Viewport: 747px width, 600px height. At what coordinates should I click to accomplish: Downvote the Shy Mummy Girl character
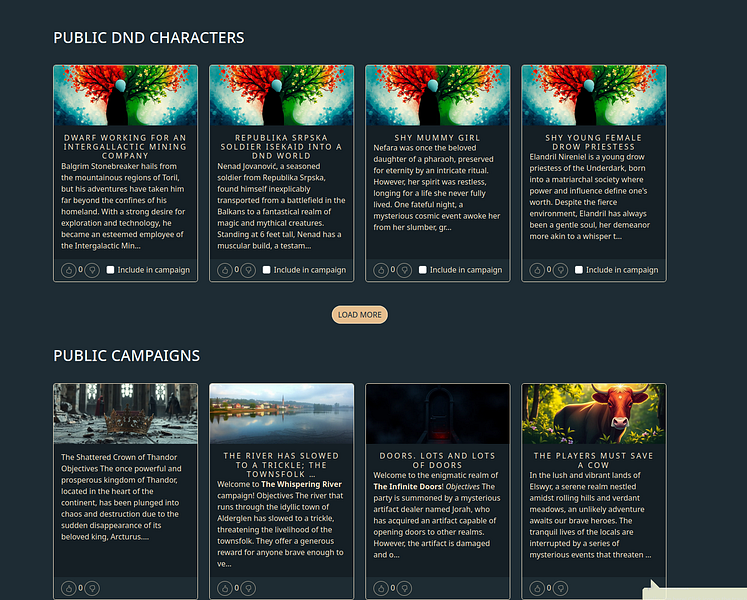pyautogui.click(x=404, y=270)
